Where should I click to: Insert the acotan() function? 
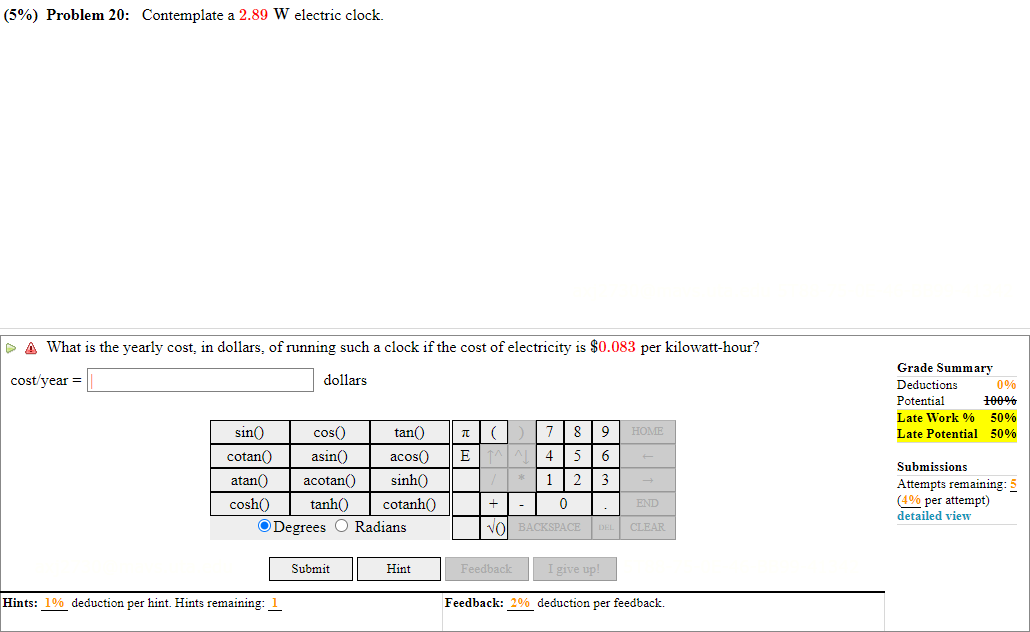[330, 480]
